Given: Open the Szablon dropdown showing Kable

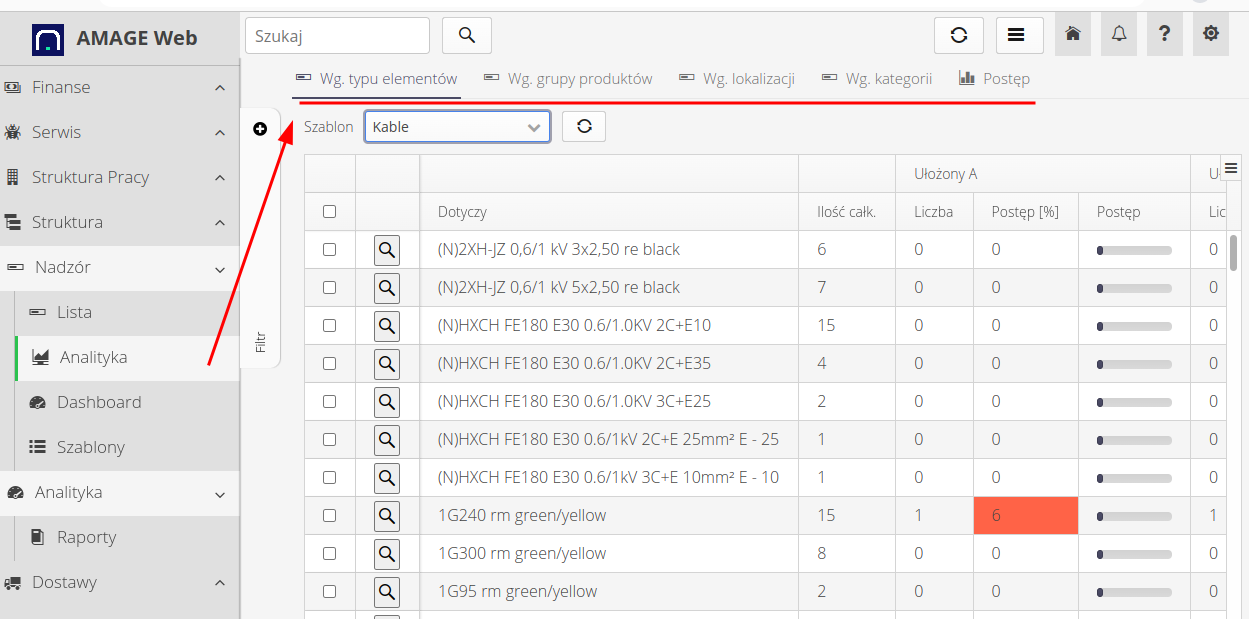Looking at the screenshot, I should click(457, 127).
